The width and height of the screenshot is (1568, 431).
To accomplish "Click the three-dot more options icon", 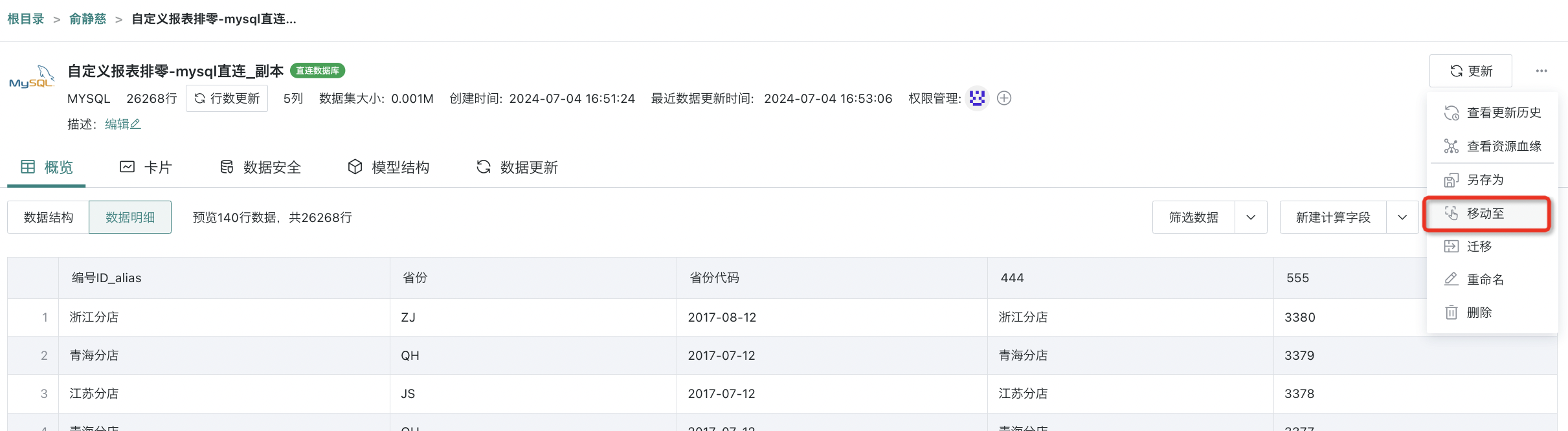I will click(x=1541, y=71).
